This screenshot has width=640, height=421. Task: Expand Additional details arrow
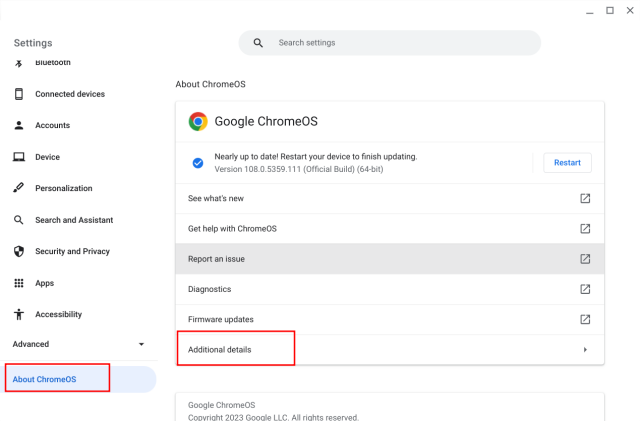[585, 350]
